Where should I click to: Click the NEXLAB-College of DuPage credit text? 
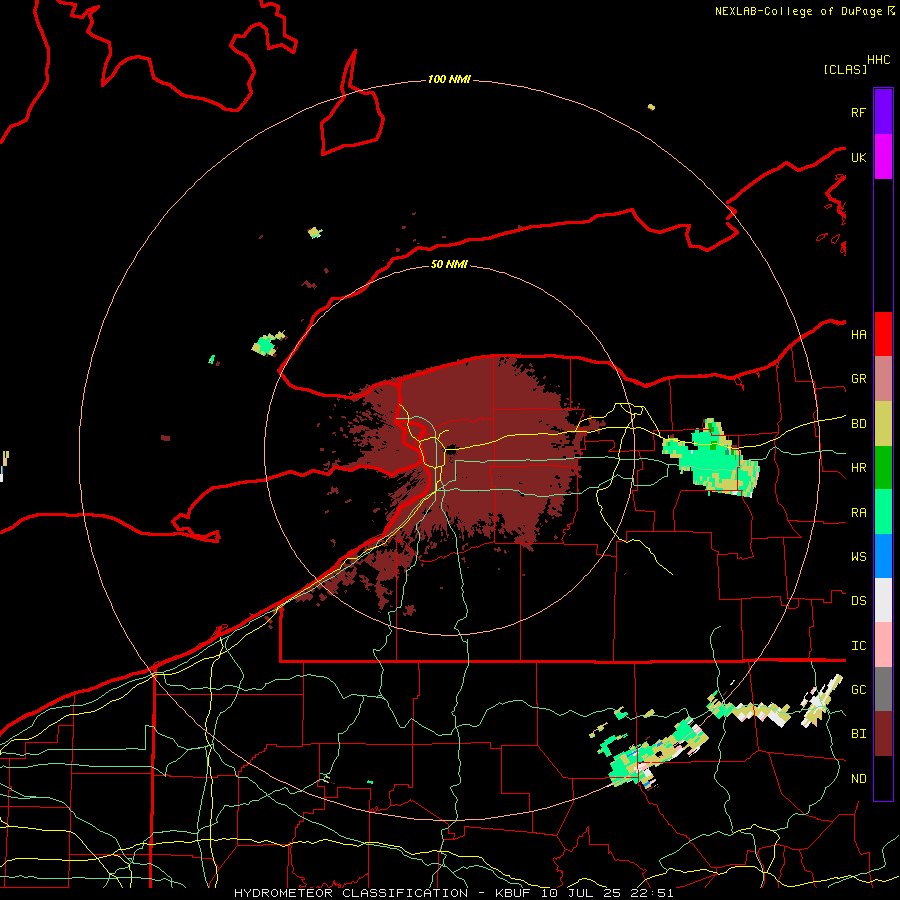[799, 11]
